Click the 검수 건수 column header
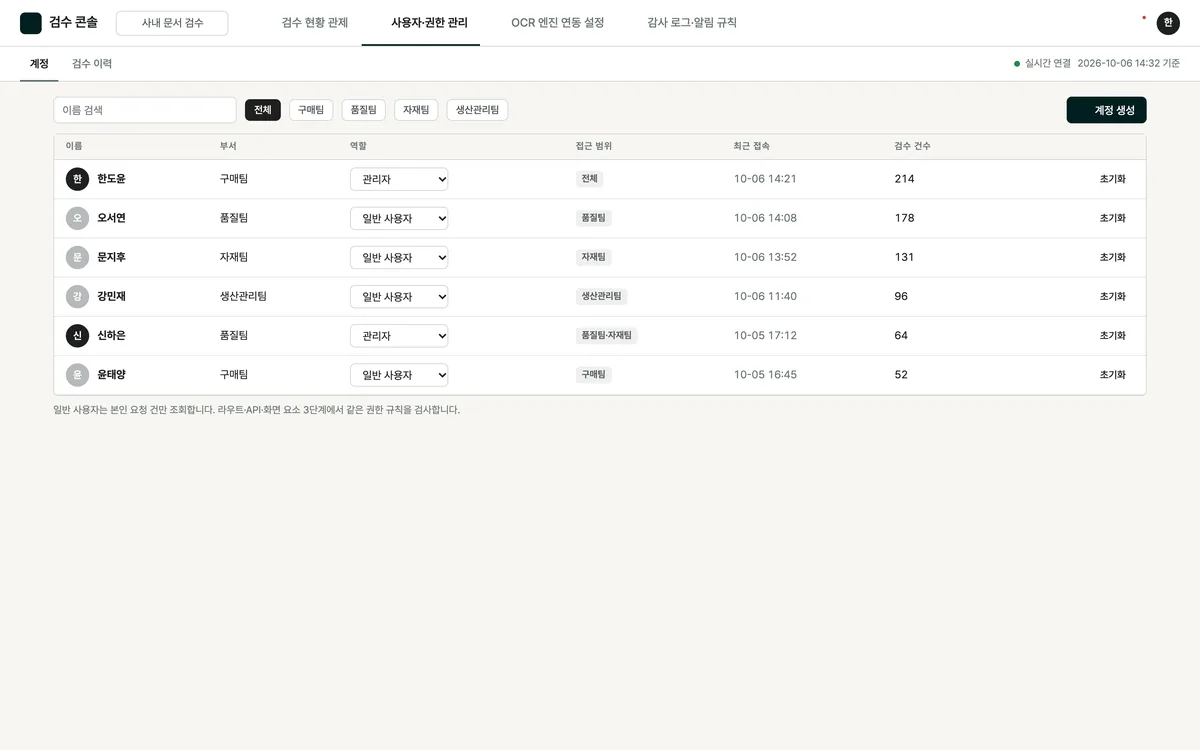1200x750 pixels. (912, 146)
